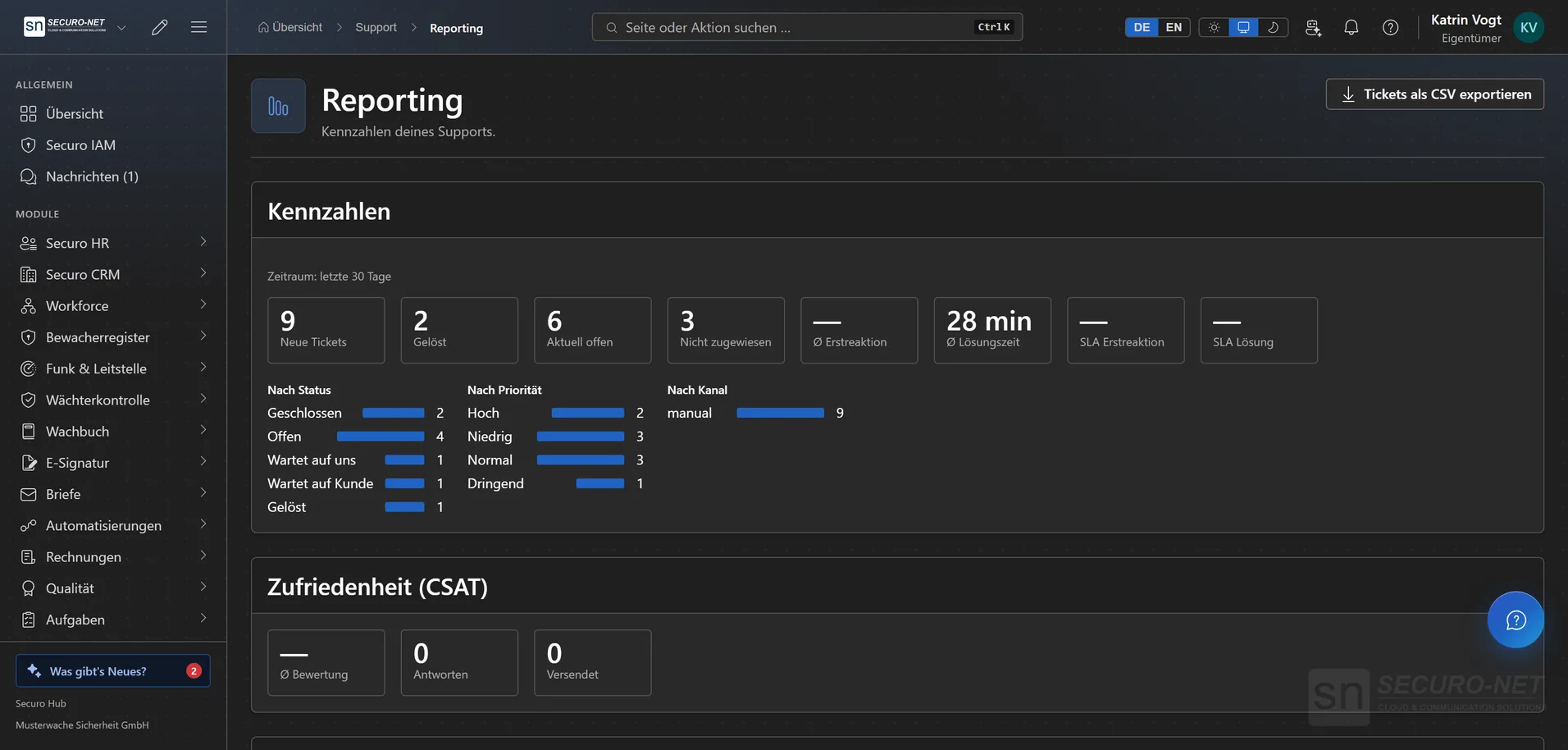Image resolution: width=1568 pixels, height=750 pixels.
Task: Click the help question mark icon
Action: pyautogui.click(x=1390, y=27)
